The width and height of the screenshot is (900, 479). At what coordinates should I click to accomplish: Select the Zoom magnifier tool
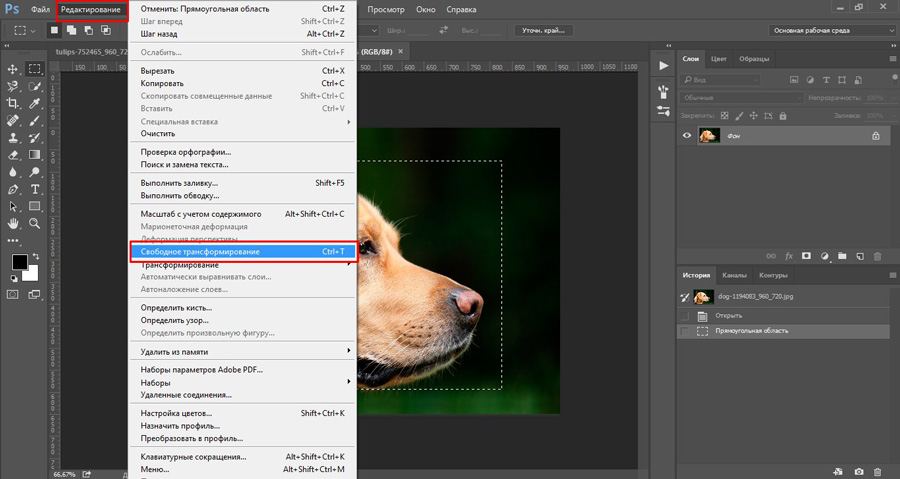[x=35, y=222]
